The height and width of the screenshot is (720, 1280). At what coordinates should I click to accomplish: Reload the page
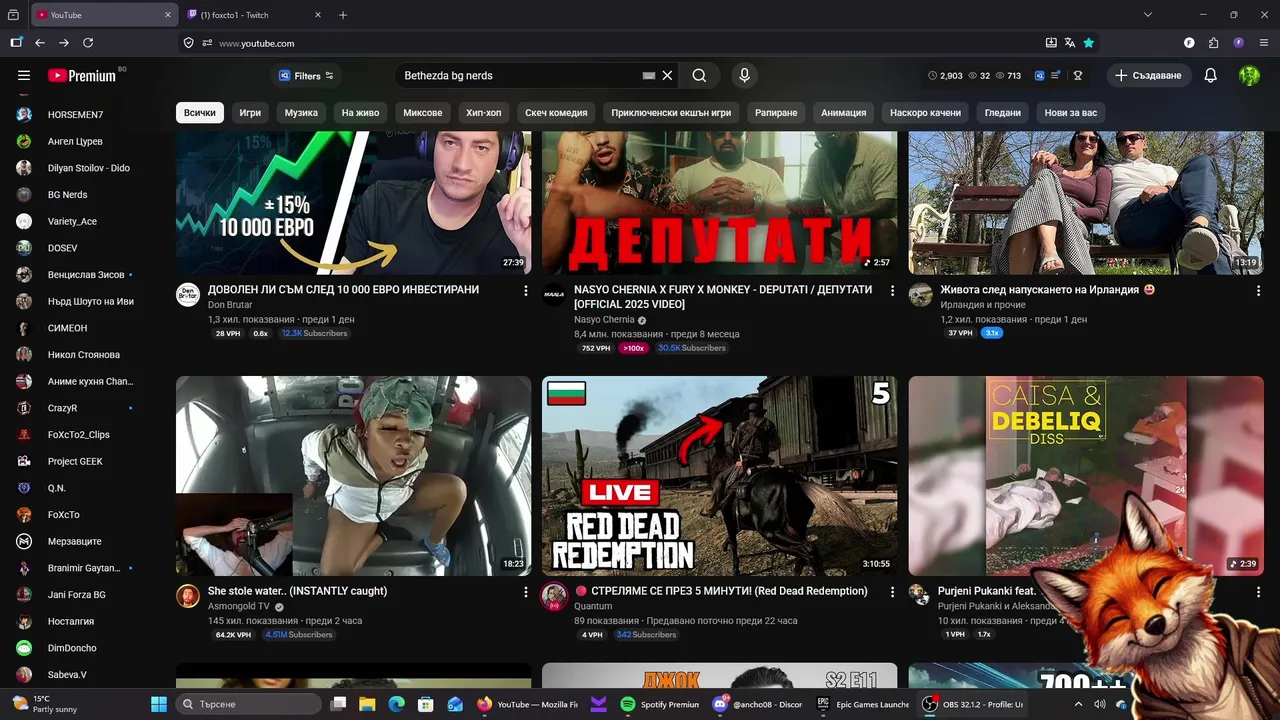pyautogui.click(x=88, y=43)
